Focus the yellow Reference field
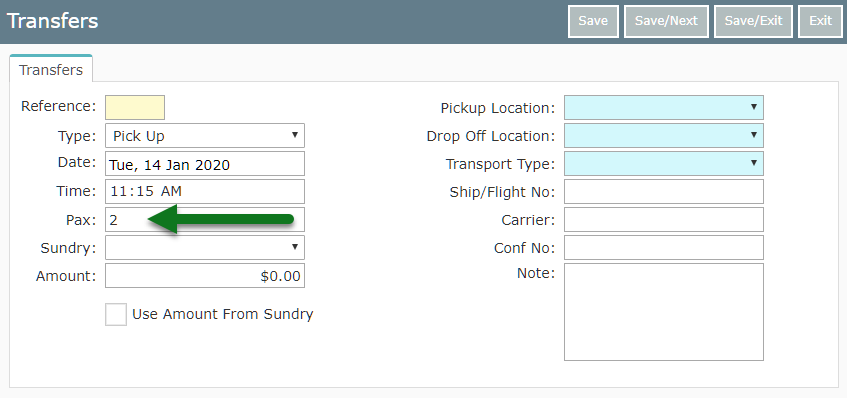Viewport: 847px width, 398px height. pos(135,107)
